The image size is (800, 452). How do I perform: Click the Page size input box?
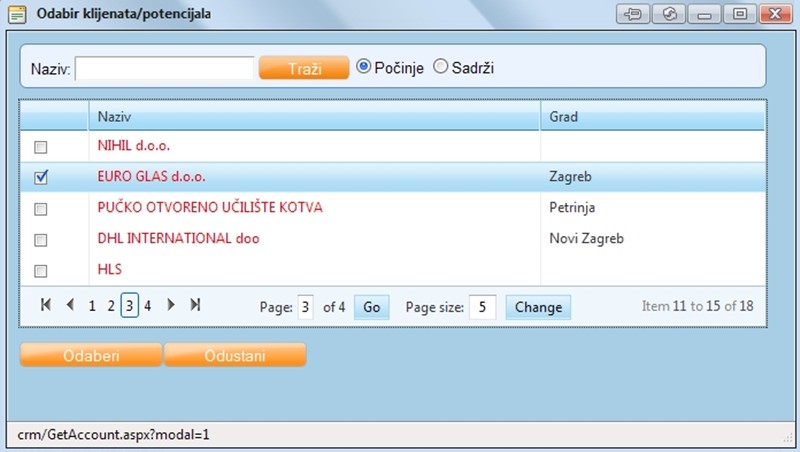[482, 307]
